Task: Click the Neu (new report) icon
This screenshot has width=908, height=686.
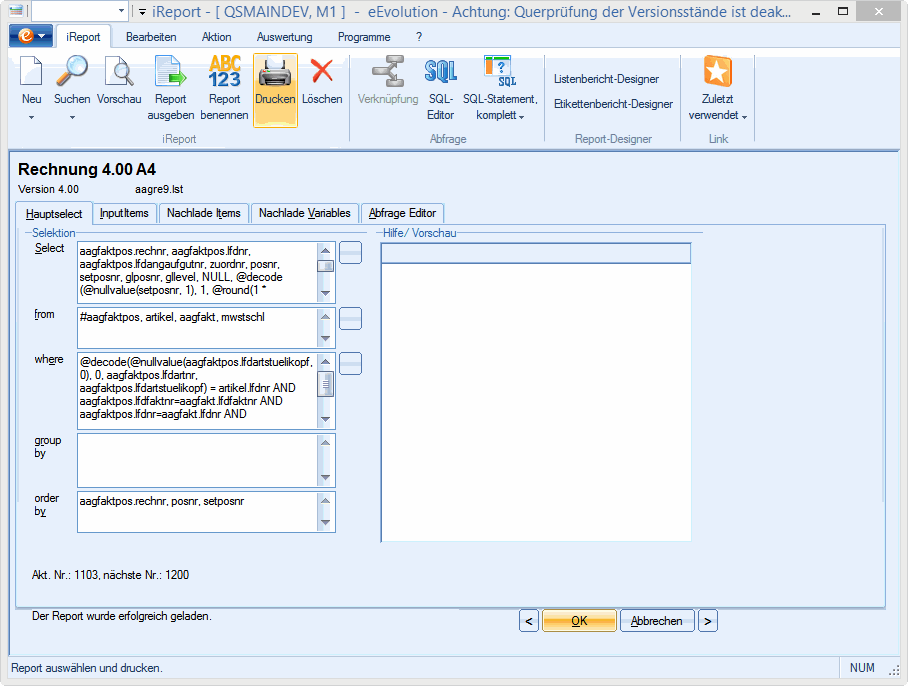Action: (31, 72)
